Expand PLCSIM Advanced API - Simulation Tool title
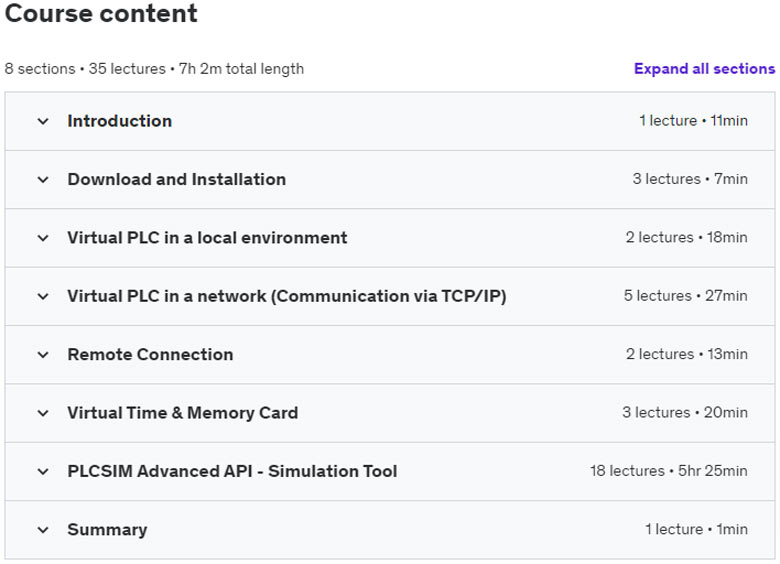 232,471
